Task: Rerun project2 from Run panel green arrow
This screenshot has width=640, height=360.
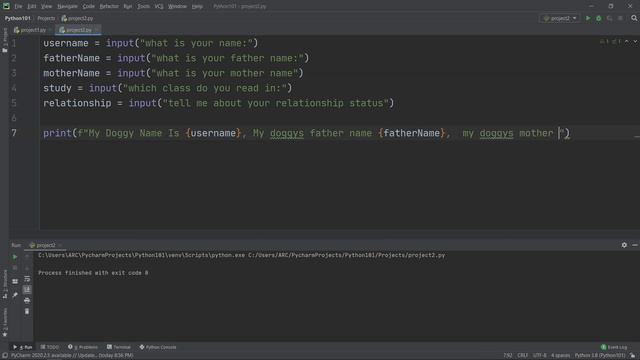Action: point(15,257)
